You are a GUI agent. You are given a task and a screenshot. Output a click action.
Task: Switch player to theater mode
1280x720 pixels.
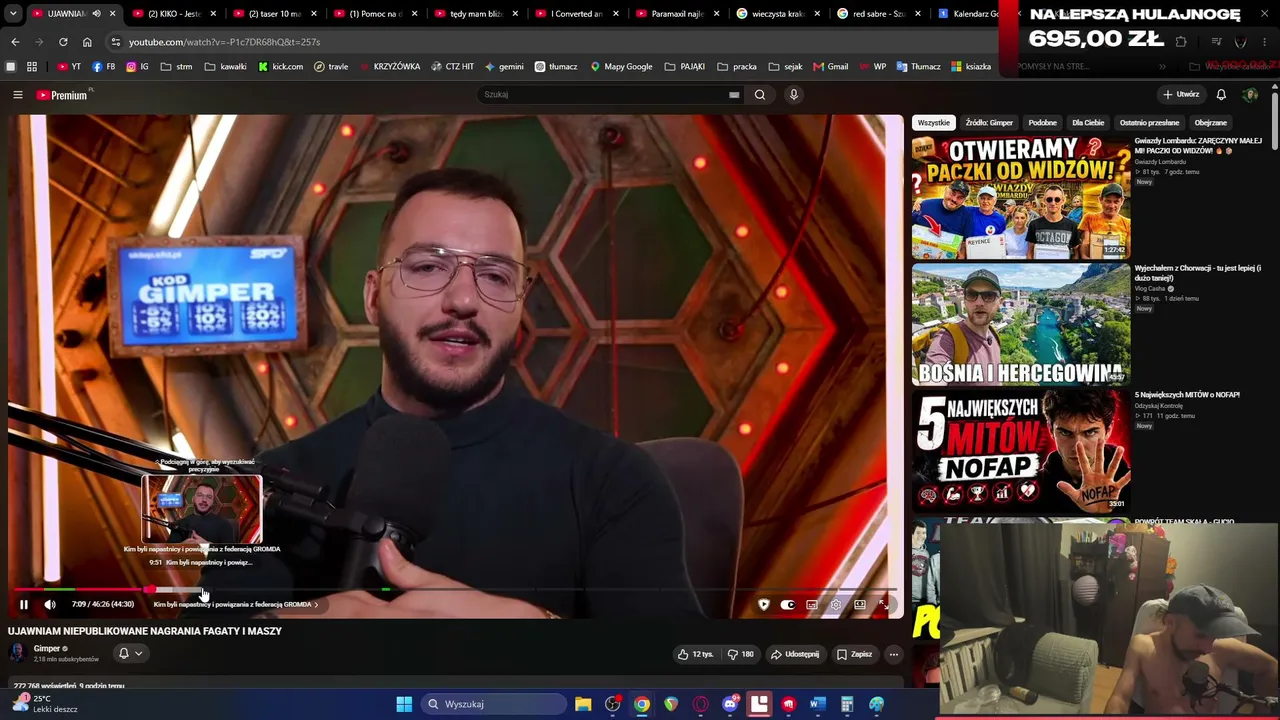[860, 604]
